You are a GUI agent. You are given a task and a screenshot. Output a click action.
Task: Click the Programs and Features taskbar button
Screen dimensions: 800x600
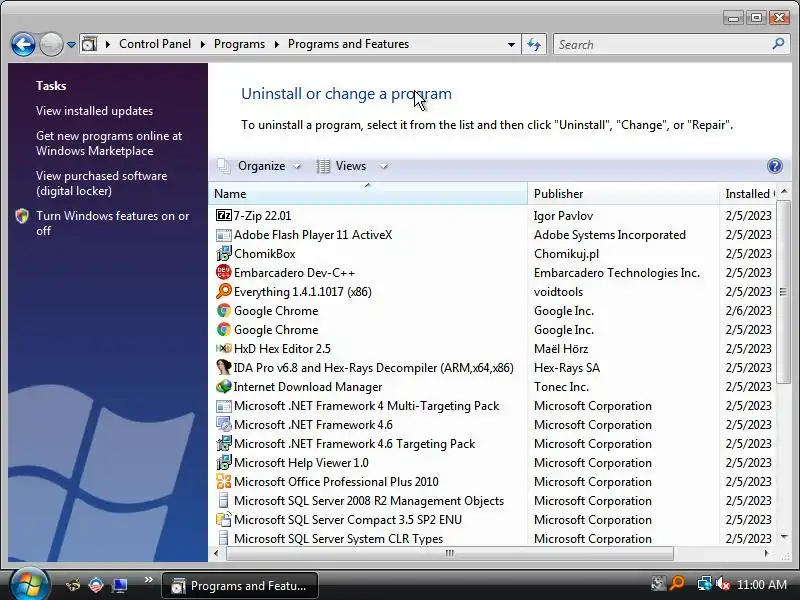tap(240, 585)
